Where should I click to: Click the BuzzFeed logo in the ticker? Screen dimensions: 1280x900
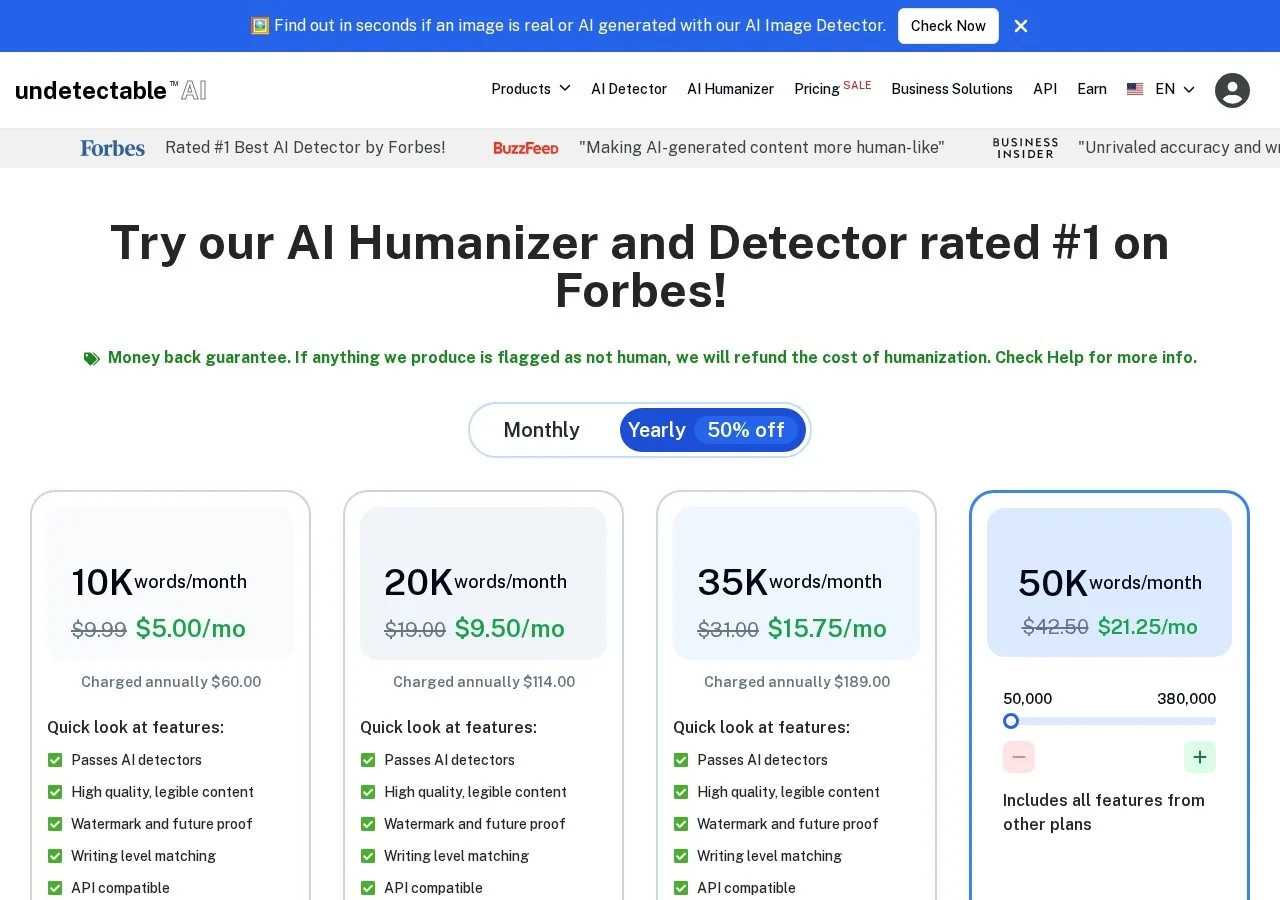[526, 148]
